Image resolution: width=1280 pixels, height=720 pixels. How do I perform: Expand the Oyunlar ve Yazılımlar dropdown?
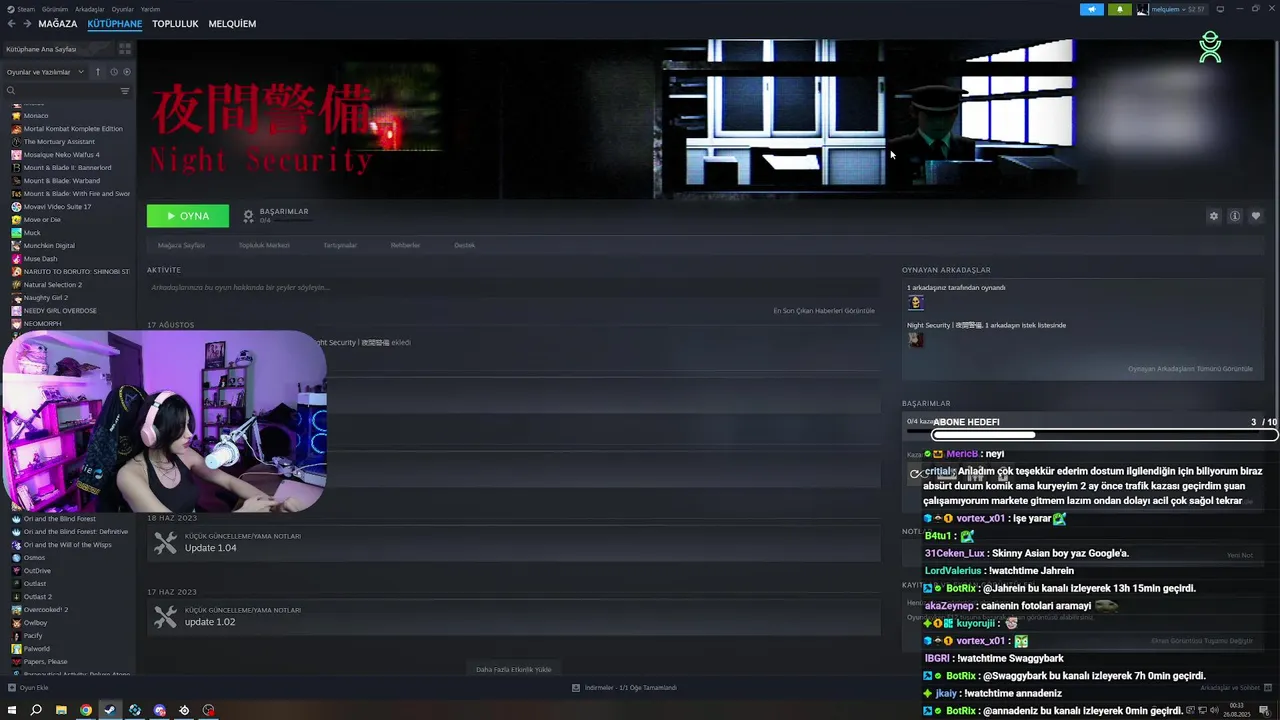click(46, 72)
